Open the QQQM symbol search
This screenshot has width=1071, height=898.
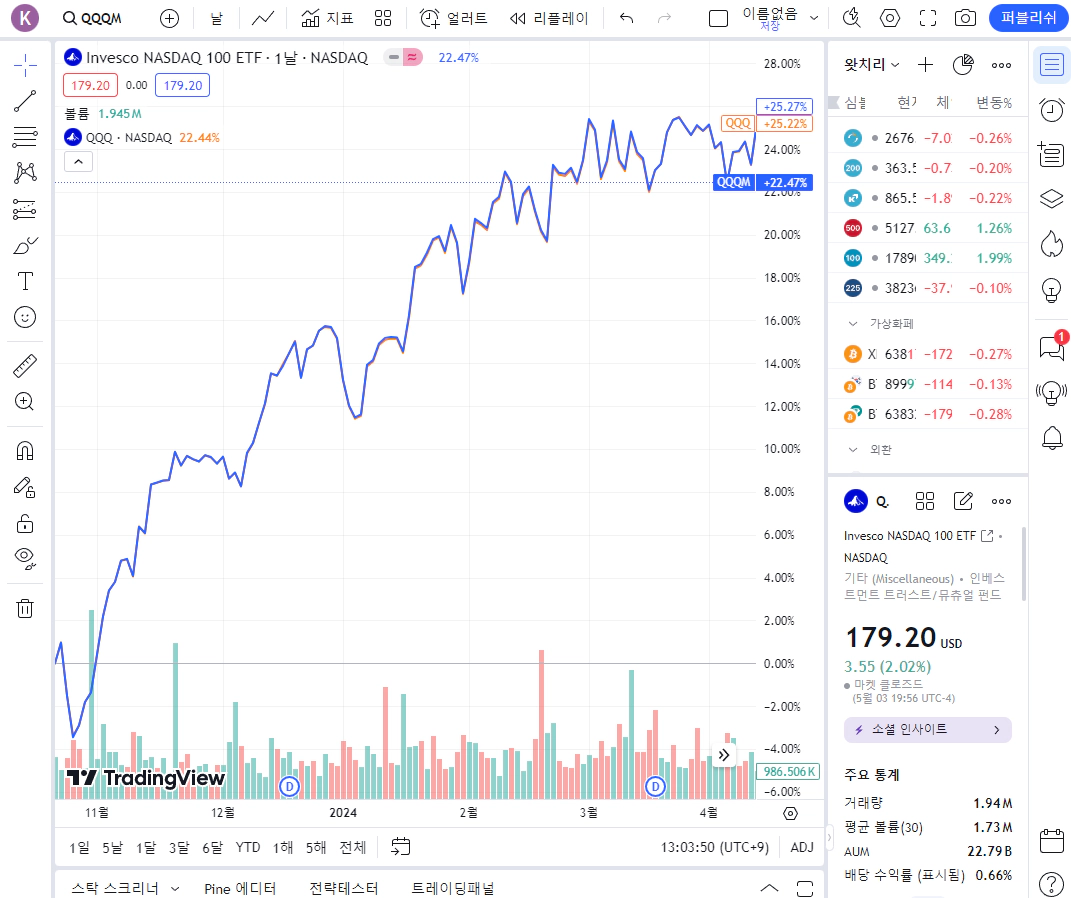92,18
